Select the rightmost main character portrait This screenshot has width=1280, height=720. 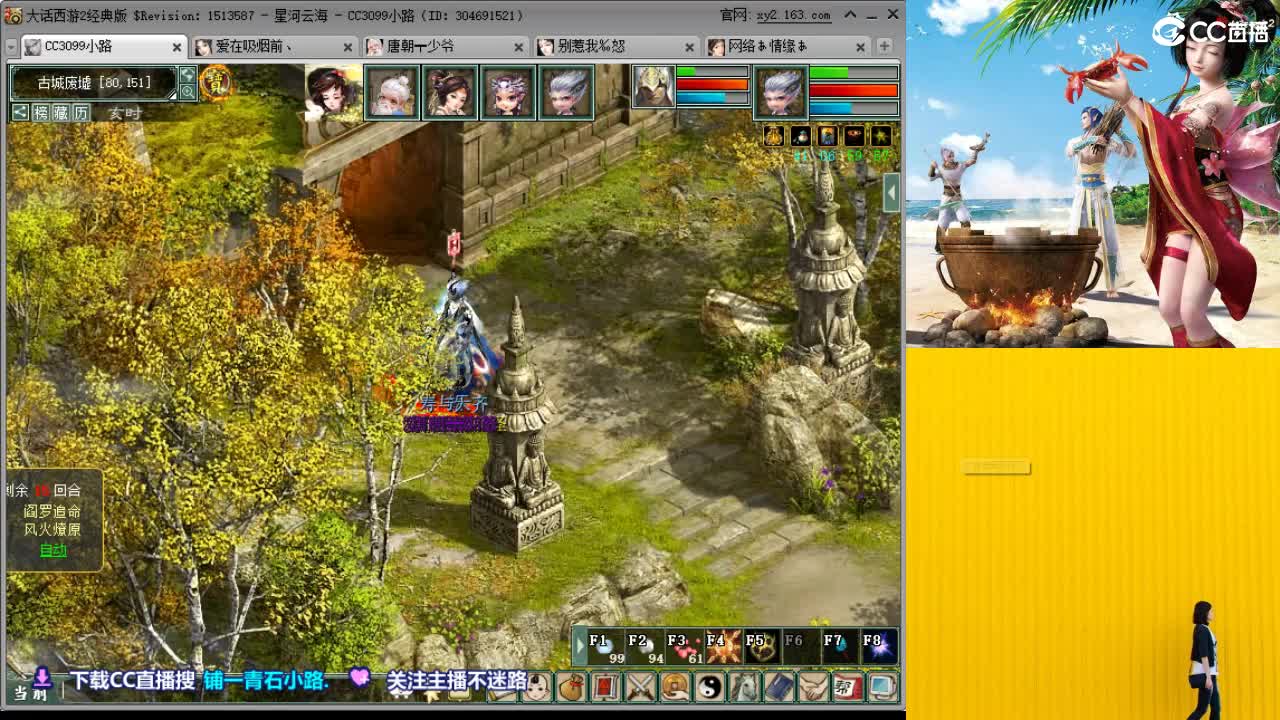pos(780,92)
